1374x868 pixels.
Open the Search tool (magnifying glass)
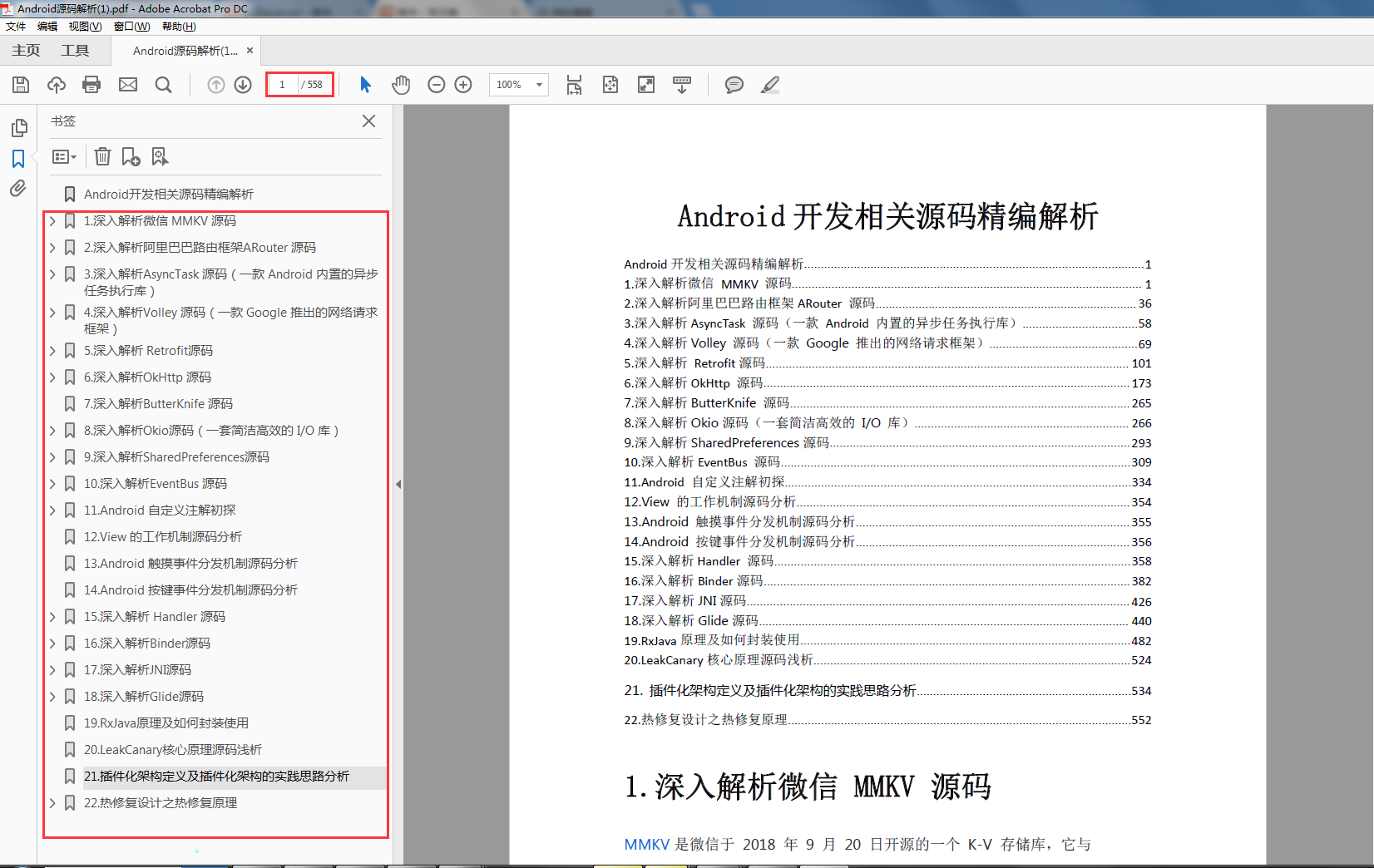(x=163, y=84)
